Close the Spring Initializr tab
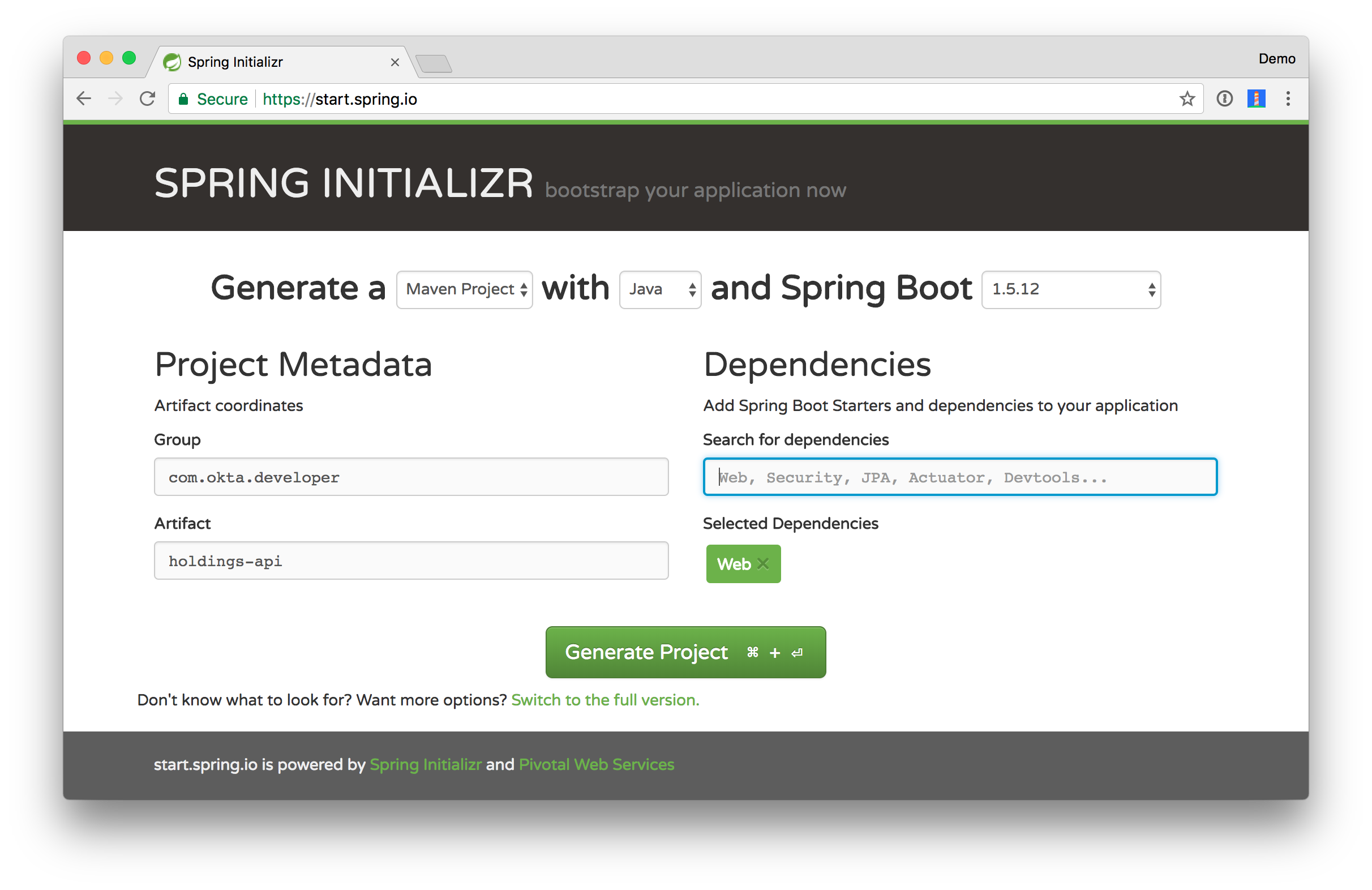The width and height of the screenshot is (1372, 890). point(395,62)
